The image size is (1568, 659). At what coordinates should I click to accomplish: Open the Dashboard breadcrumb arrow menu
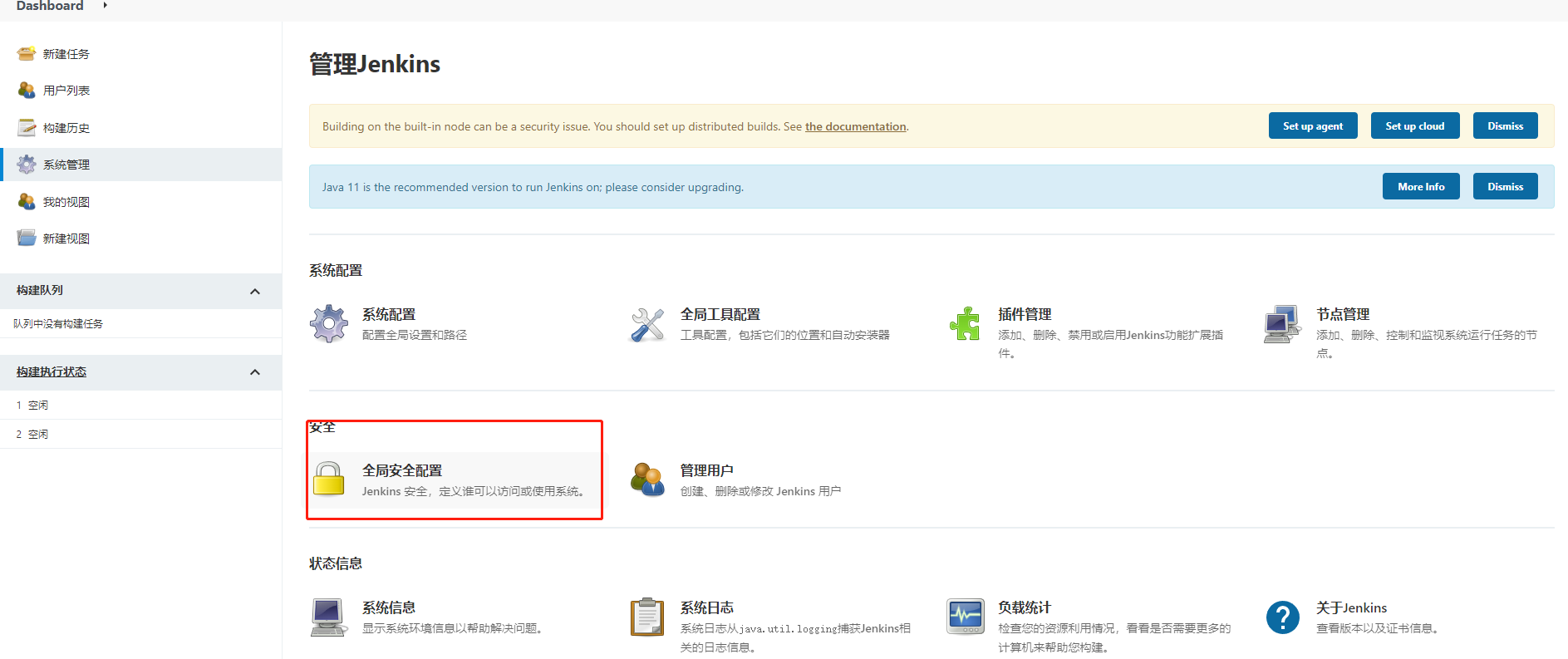(x=106, y=5)
